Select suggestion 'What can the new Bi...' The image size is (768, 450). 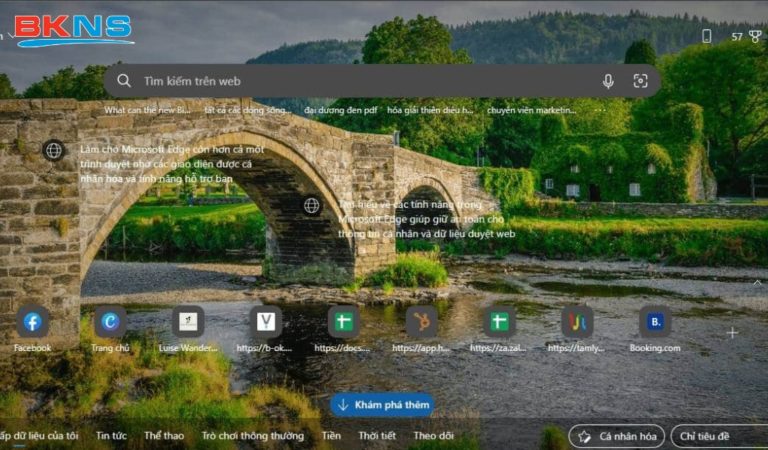pos(147,110)
